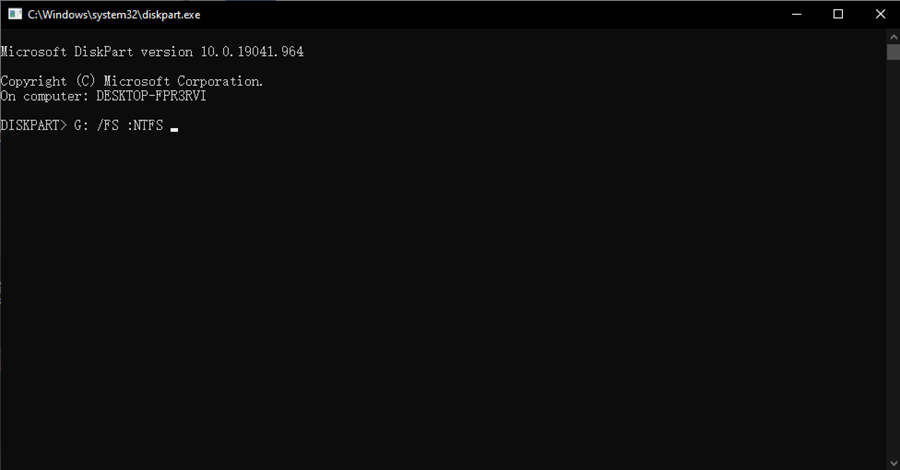Click the On computer: label
Viewport: 900px width, 470px height.
point(44,96)
